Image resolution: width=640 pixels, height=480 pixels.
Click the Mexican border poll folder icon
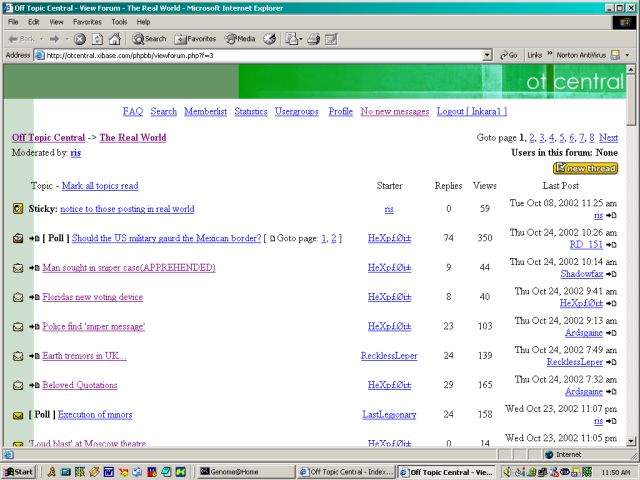[18, 238]
